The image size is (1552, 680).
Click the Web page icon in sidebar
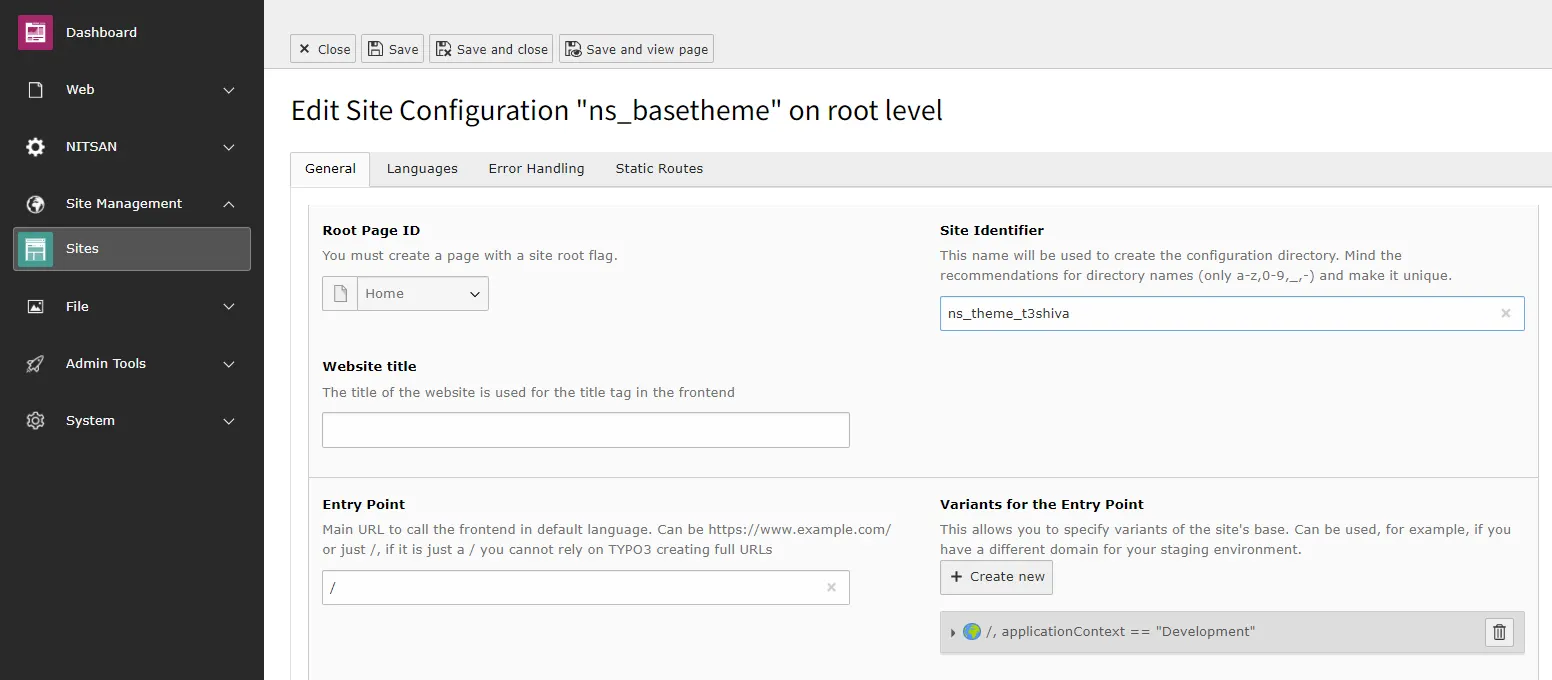[35, 90]
